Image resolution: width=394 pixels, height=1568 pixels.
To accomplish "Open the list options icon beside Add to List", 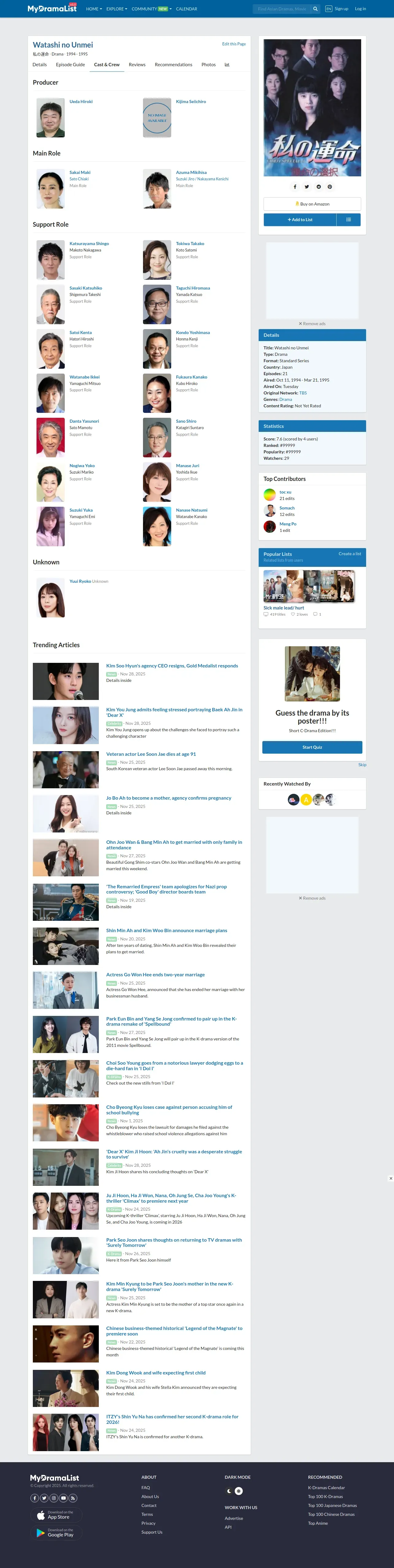I will coord(348,220).
